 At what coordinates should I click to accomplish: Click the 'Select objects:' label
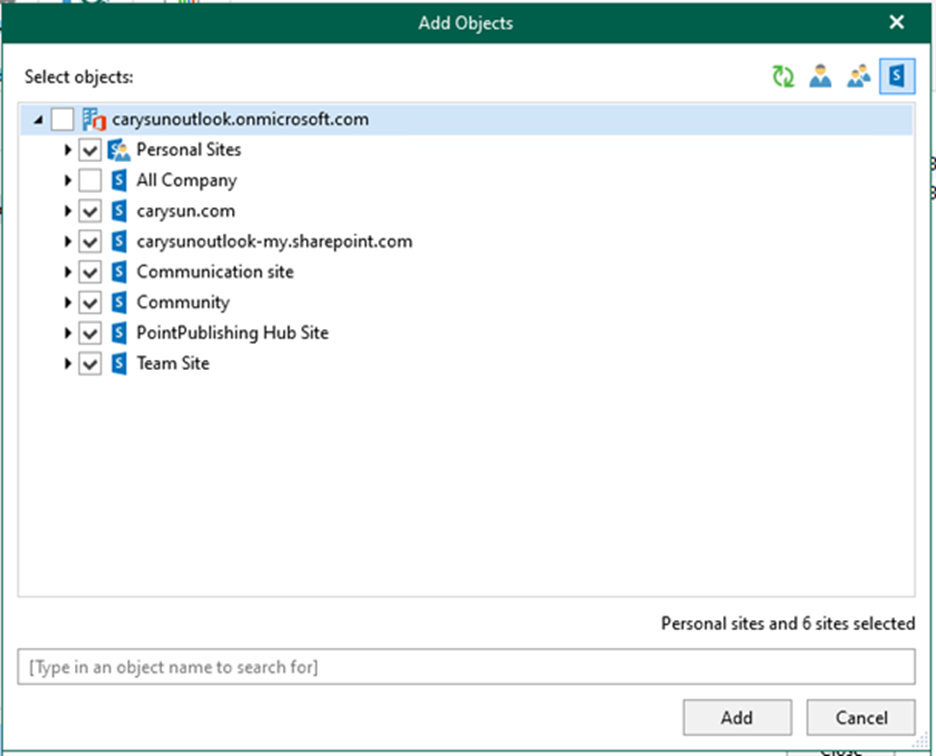pyautogui.click(x=79, y=77)
